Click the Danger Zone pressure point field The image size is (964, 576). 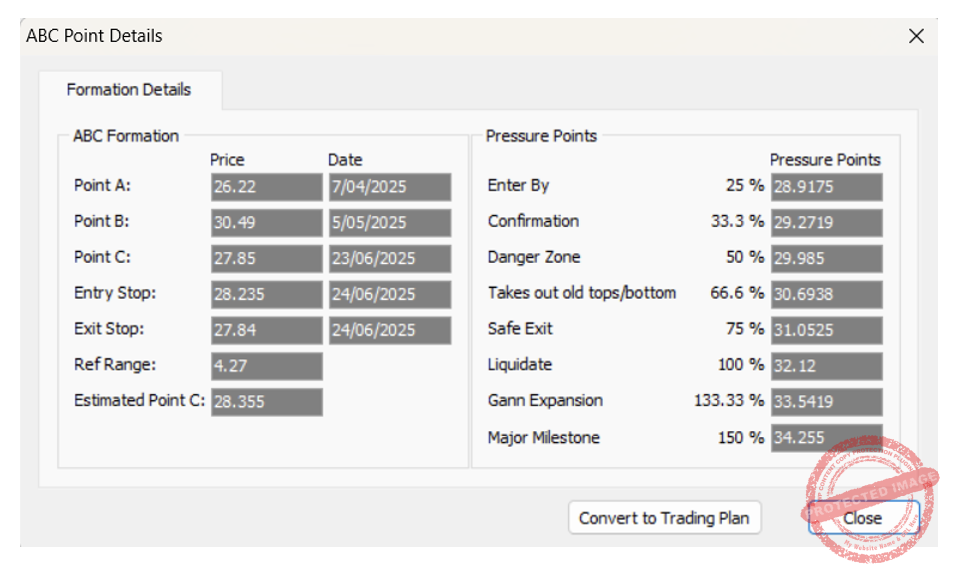click(x=826, y=258)
